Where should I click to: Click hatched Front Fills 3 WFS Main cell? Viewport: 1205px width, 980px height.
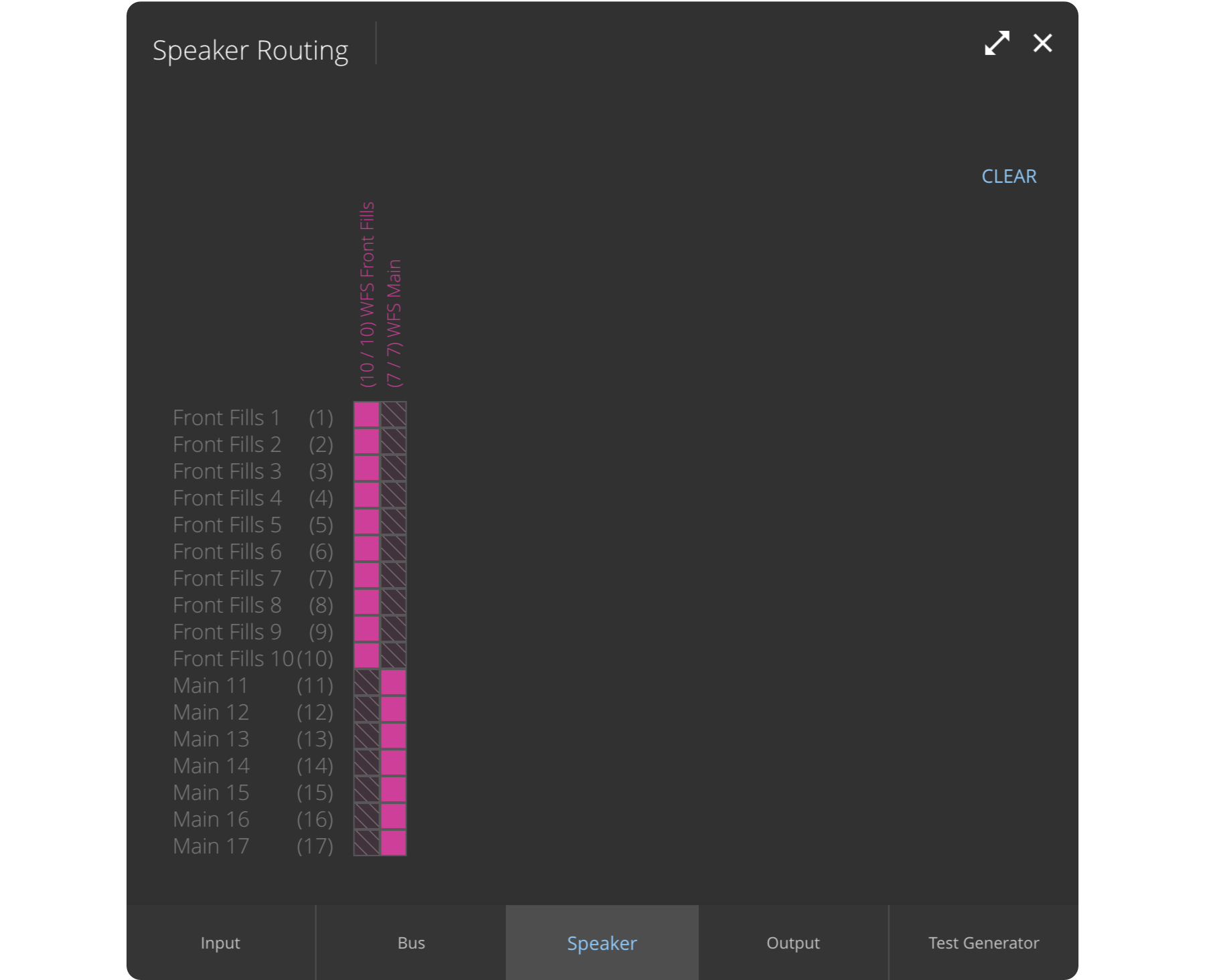394,469
